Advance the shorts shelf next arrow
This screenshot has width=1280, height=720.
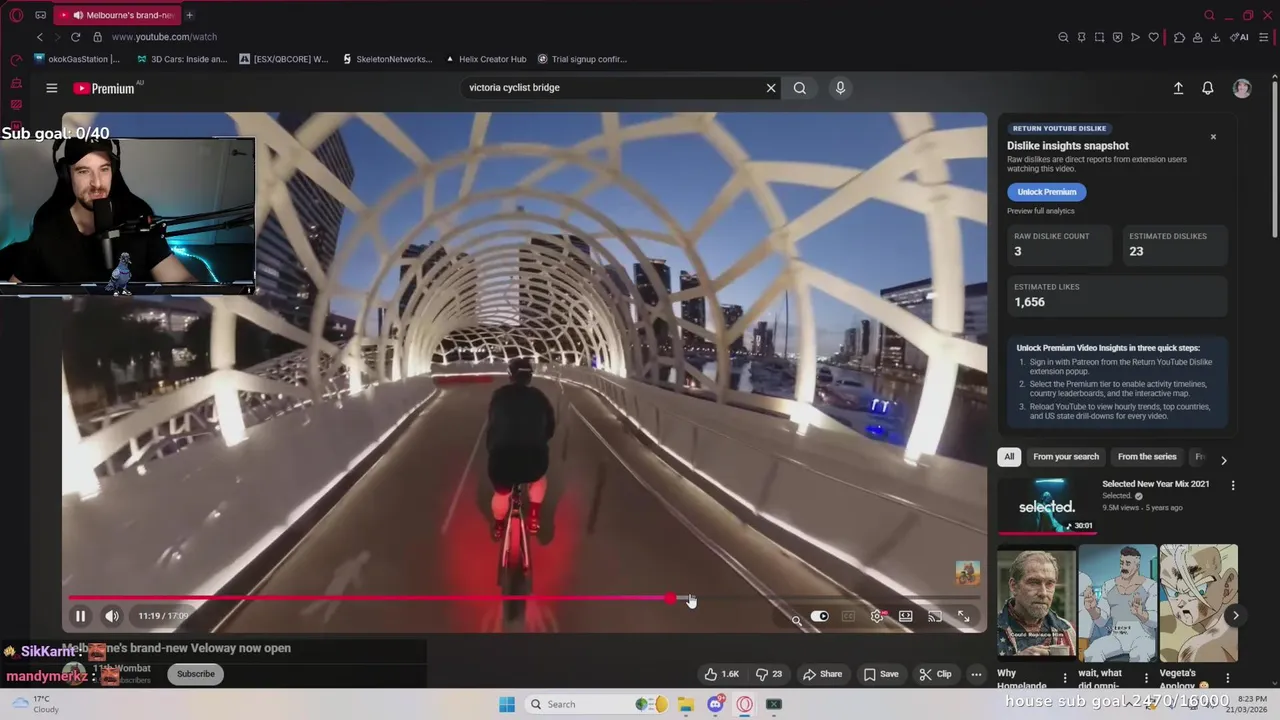click(1235, 616)
